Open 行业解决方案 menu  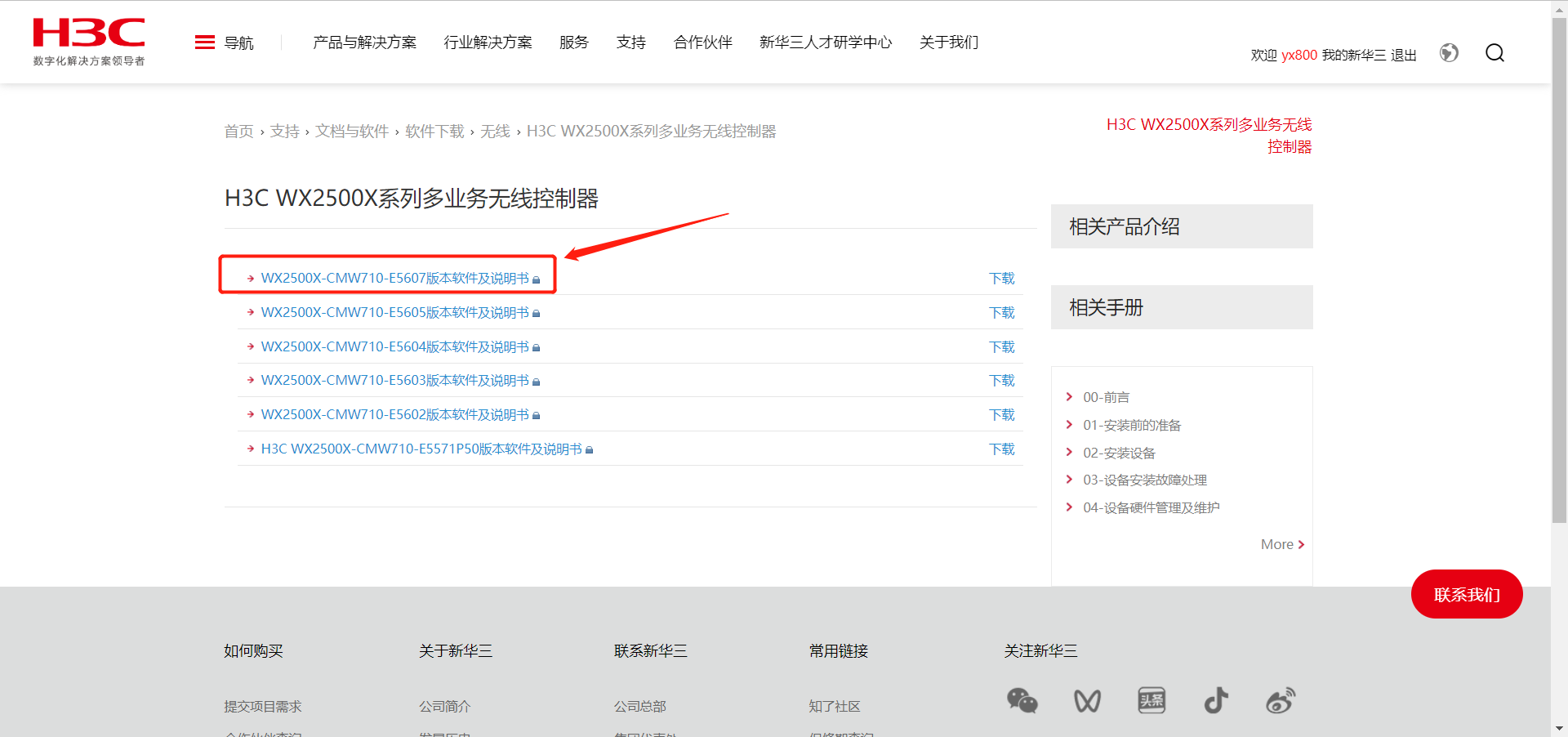(x=488, y=42)
